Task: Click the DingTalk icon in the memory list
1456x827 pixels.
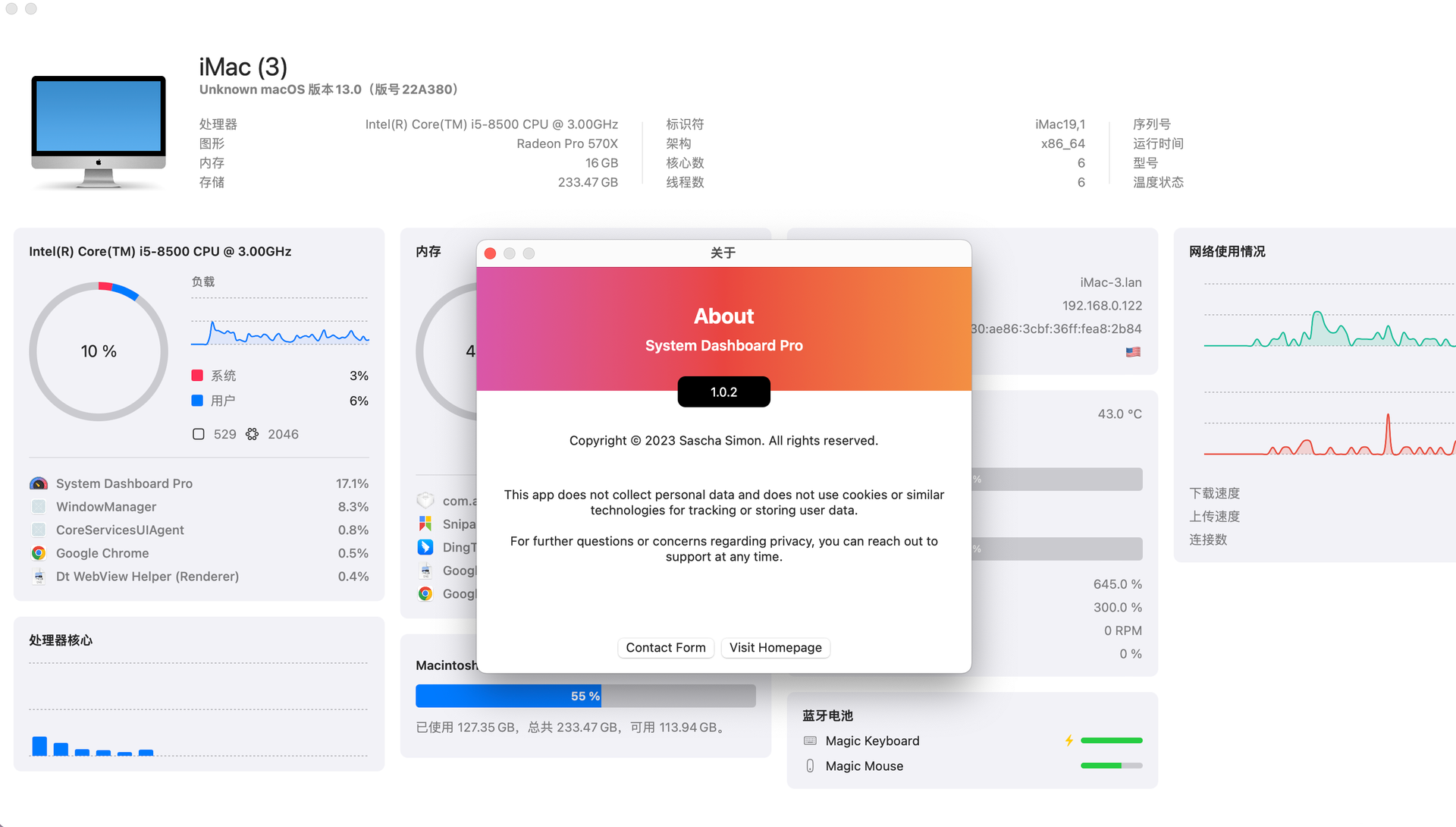Action: coord(425,546)
